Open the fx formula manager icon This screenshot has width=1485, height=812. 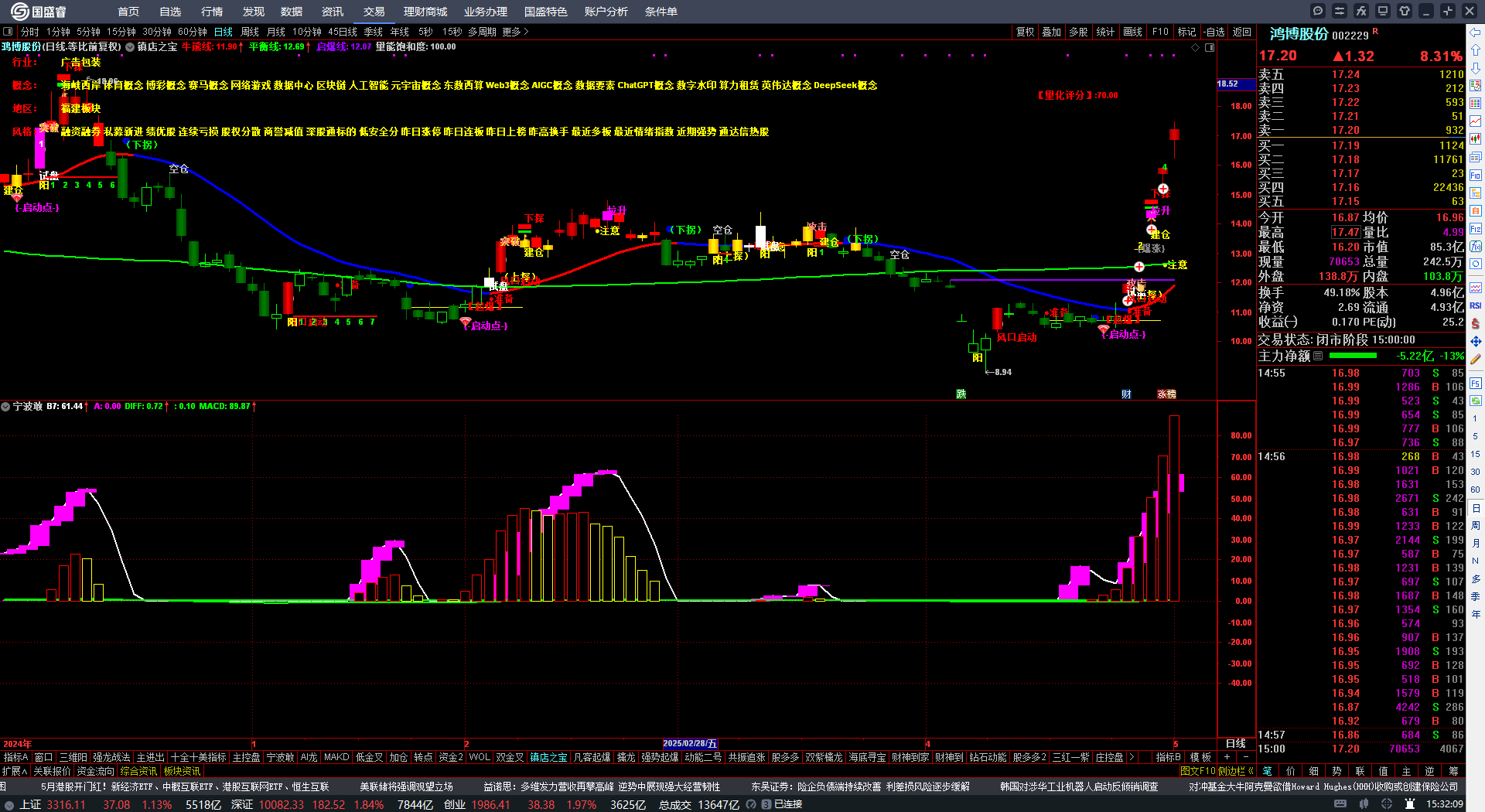click(x=1361, y=11)
